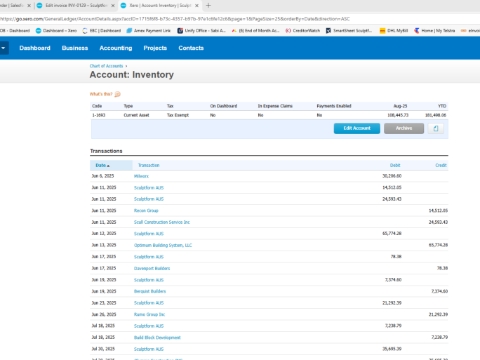Open the Amex Payment Link bookmark

click(149, 30)
